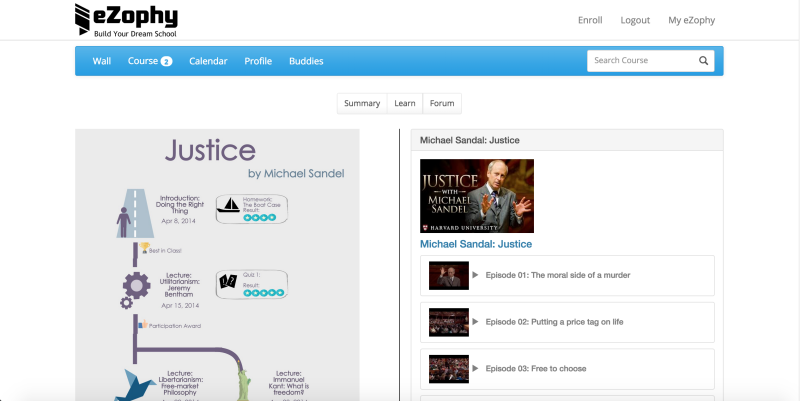This screenshot has height=401, width=800.
Task: Click the Participation Award label
Action: [x=175, y=326]
